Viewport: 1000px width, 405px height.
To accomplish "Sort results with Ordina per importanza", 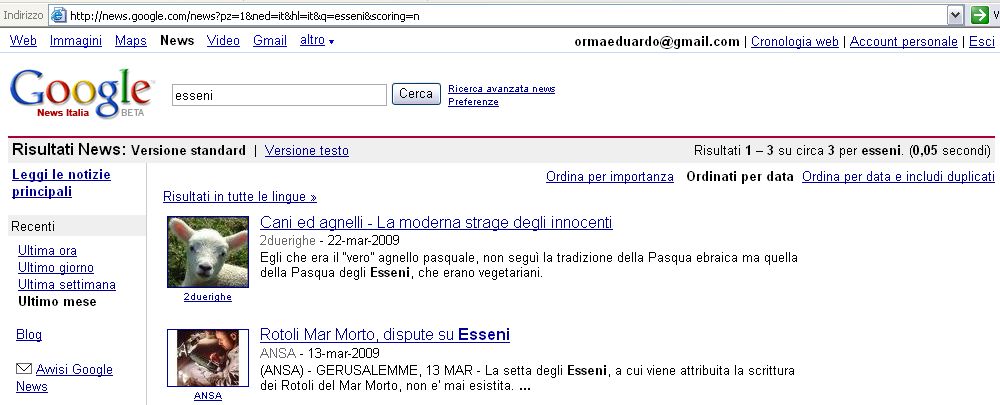I will (610, 177).
